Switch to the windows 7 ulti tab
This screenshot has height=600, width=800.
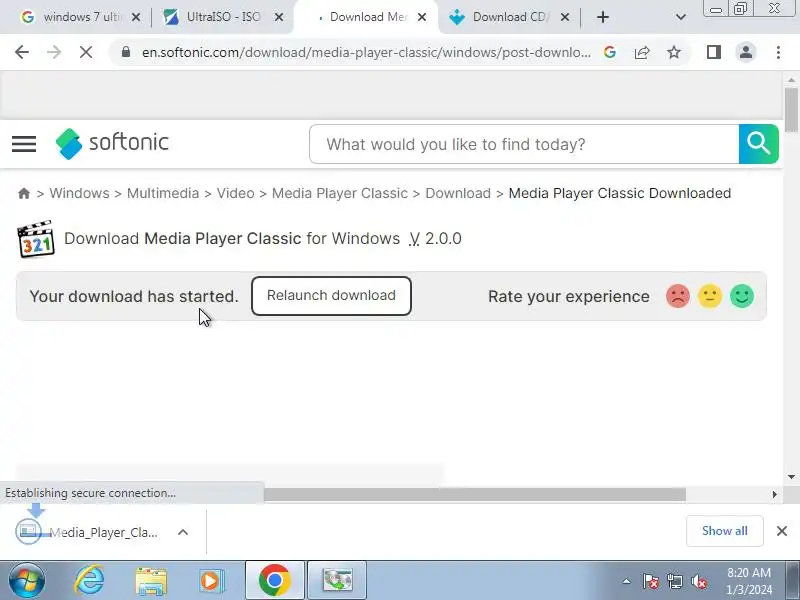82,17
